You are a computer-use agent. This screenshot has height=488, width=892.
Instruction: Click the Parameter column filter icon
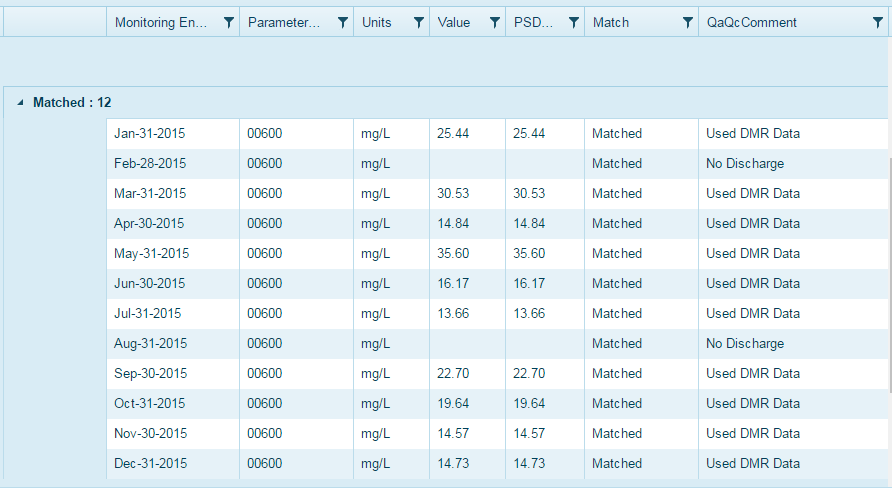coord(343,22)
